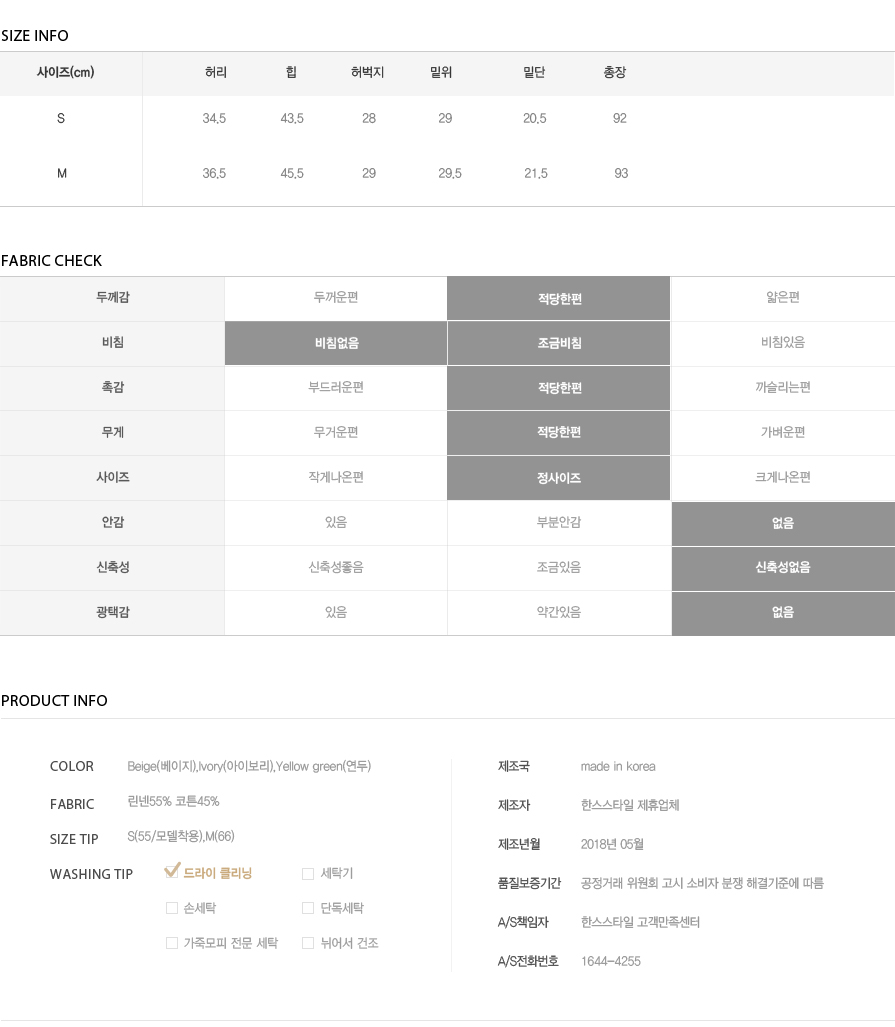Tick the 뒤어서 건조 checkbox
The width and height of the screenshot is (895, 1027).
click(308, 943)
